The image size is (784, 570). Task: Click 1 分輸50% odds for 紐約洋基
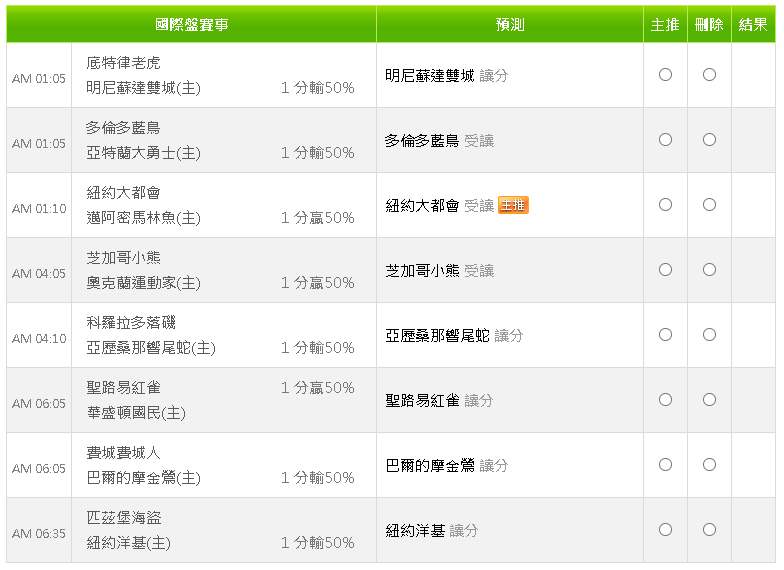(318, 542)
